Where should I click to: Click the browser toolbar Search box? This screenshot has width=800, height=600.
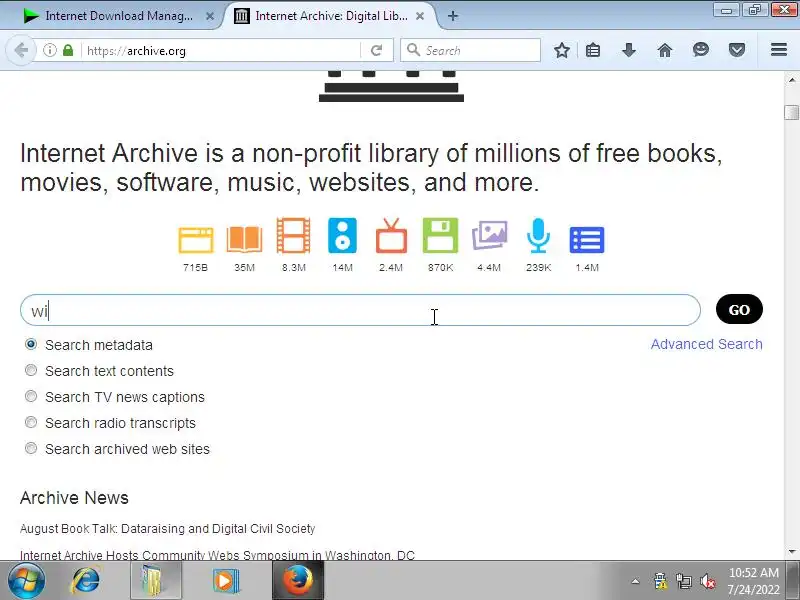pos(470,50)
